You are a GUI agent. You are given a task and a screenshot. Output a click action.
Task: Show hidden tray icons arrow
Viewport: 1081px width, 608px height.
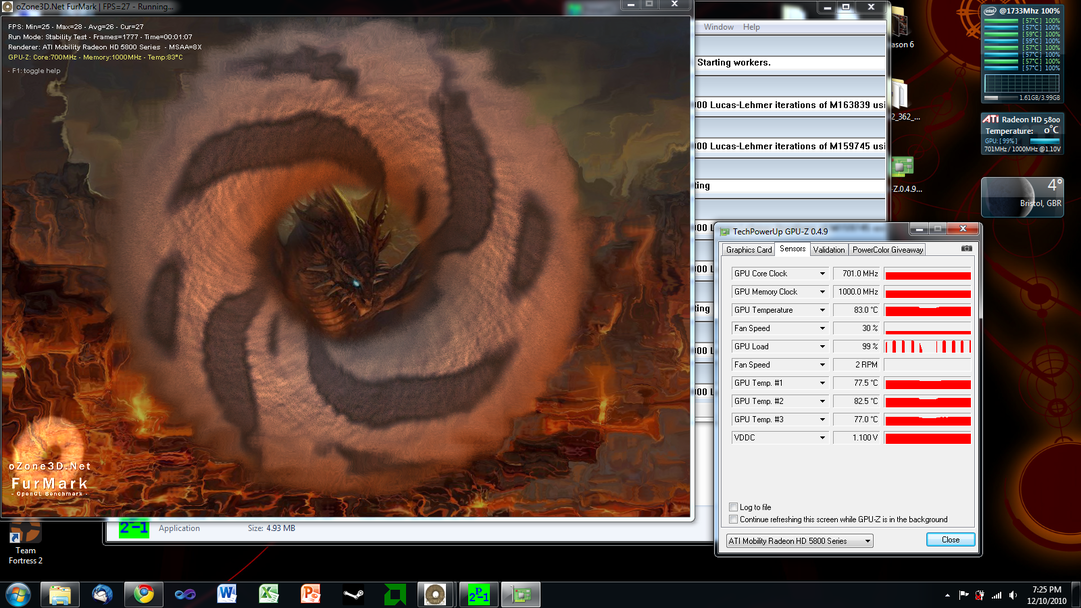coord(947,595)
